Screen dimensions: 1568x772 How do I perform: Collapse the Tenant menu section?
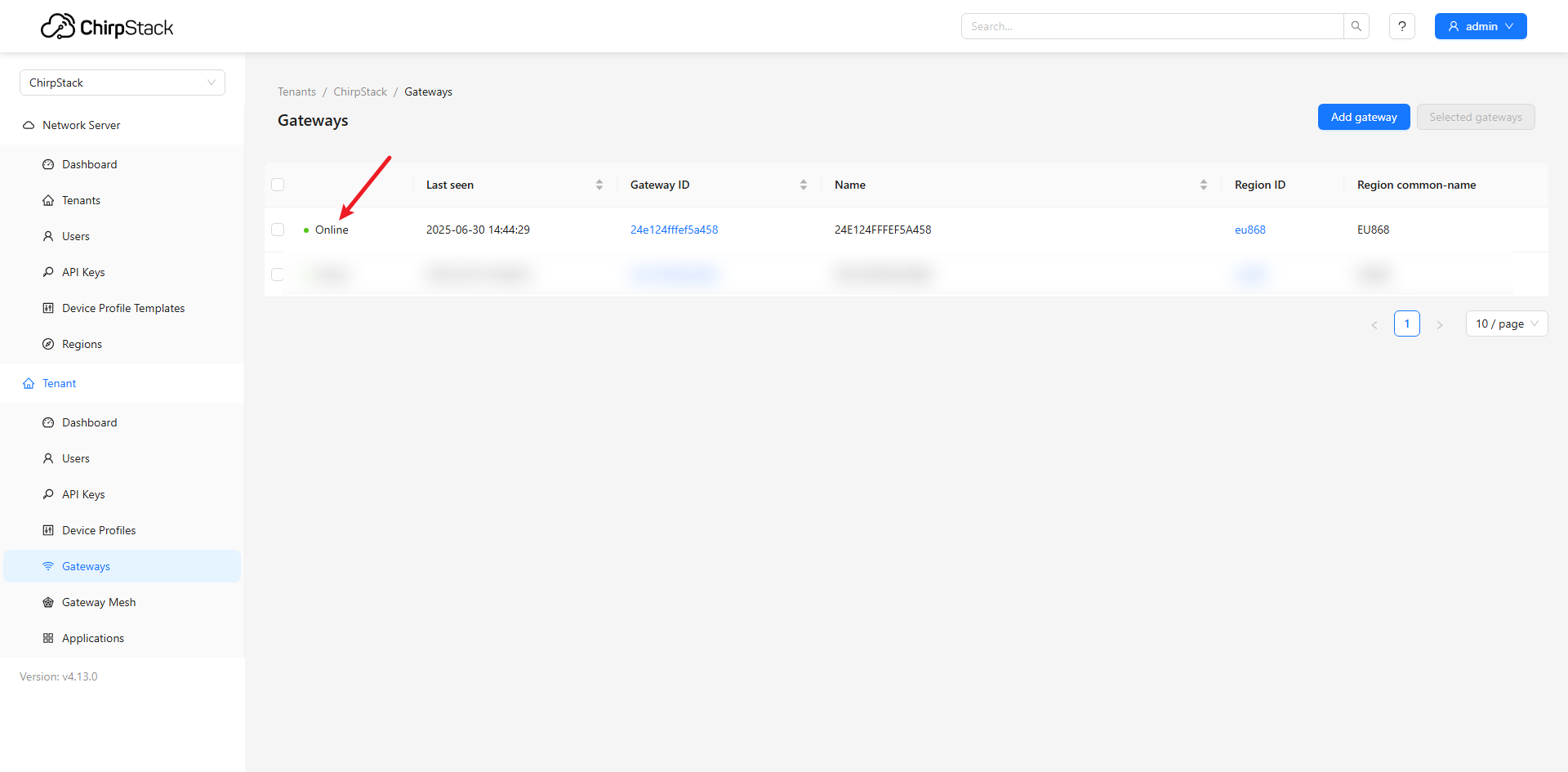pyautogui.click(x=122, y=383)
